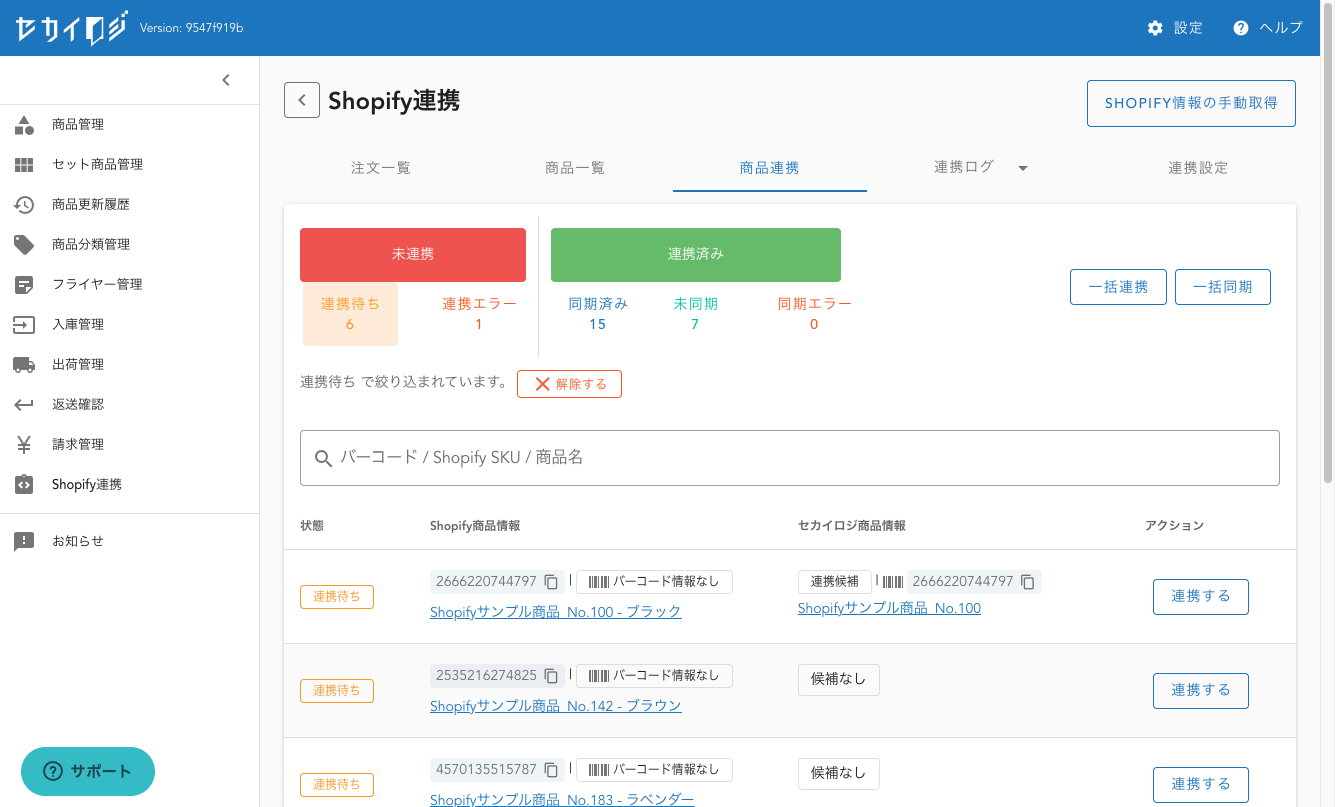The width and height of the screenshot is (1335, 807).
Task: Filter list by 未同期 items
Action: (x=695, y=313)
